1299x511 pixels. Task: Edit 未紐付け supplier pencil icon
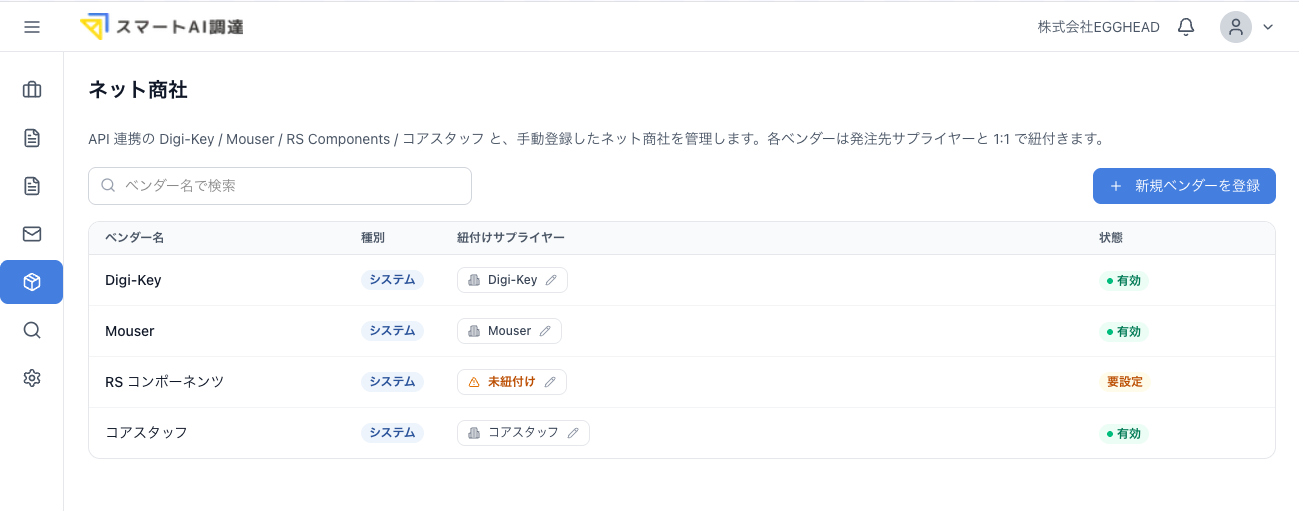pyautogui.click(x=550, y=382)
